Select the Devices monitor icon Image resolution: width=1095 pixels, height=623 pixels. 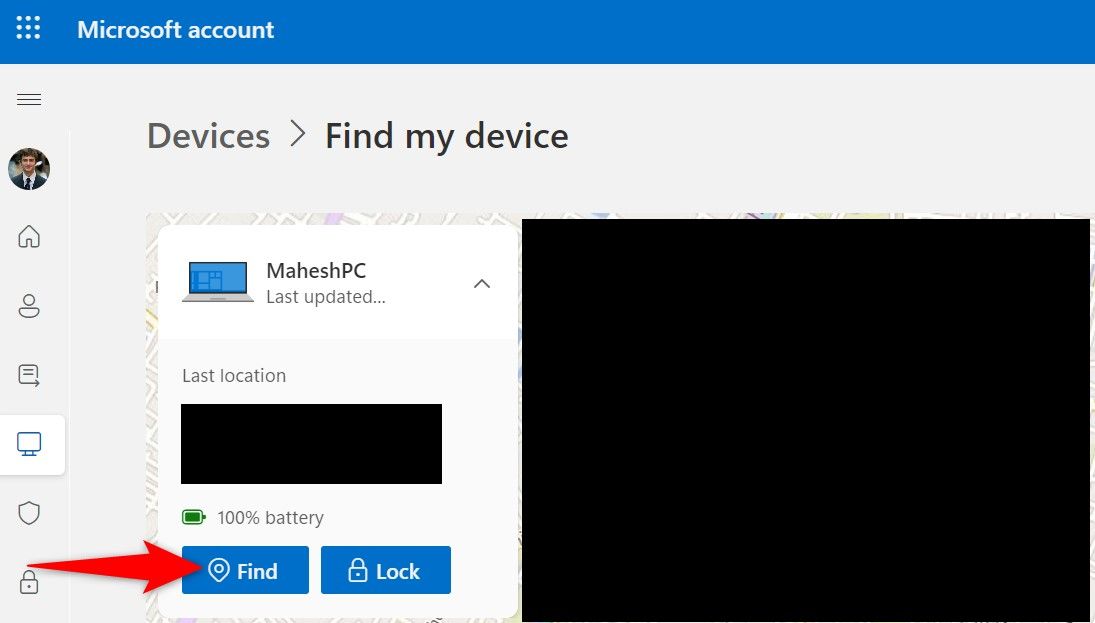(29, 444)
